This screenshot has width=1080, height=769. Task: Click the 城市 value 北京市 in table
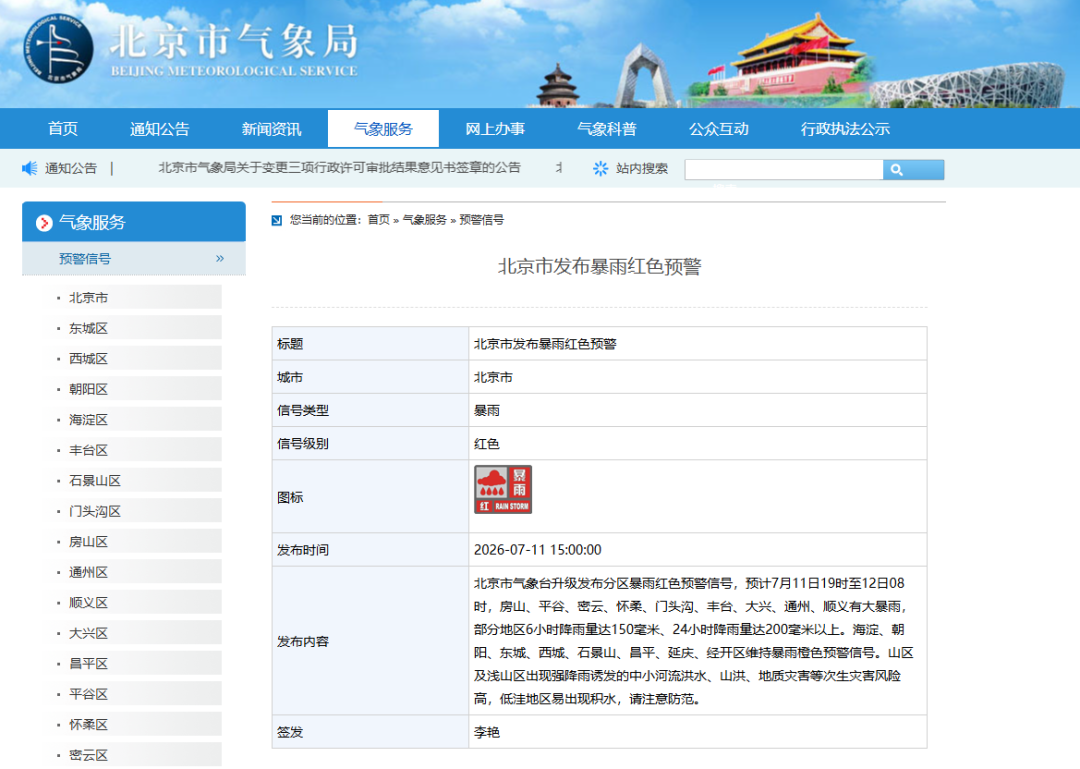tap(493, 378)
